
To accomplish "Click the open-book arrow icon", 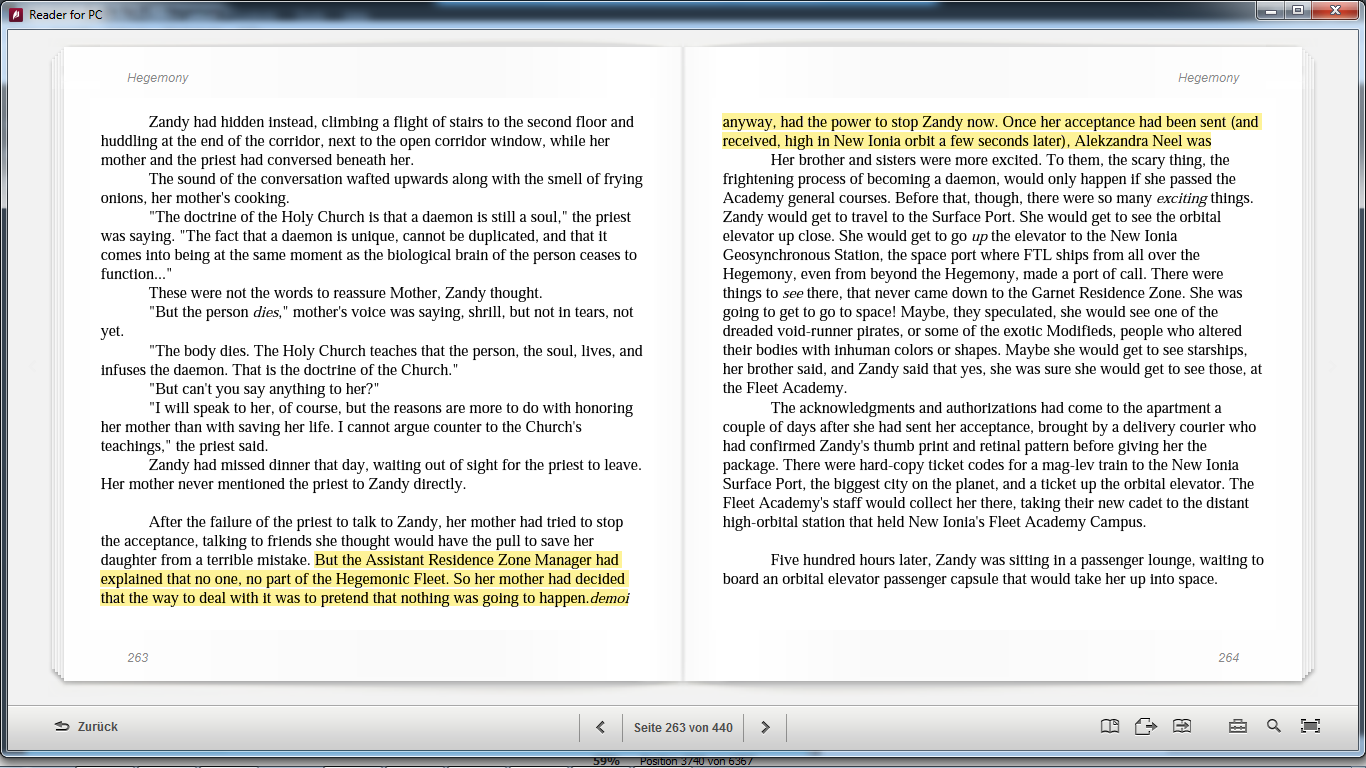I will [1182, 727].
